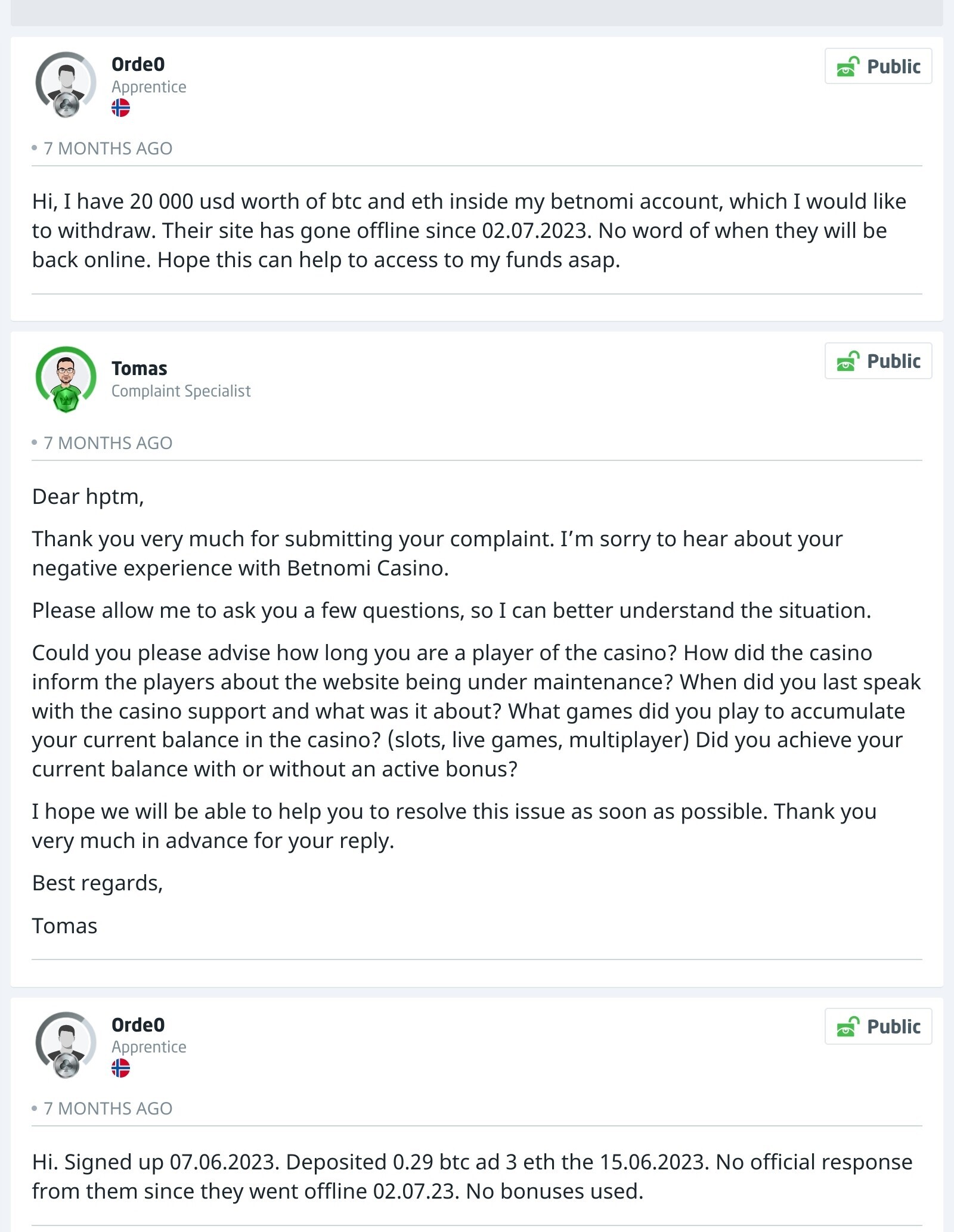This screenshot has width=954, height=1232.
Task: Click the Public button on the first post
Action: (878, 66)
